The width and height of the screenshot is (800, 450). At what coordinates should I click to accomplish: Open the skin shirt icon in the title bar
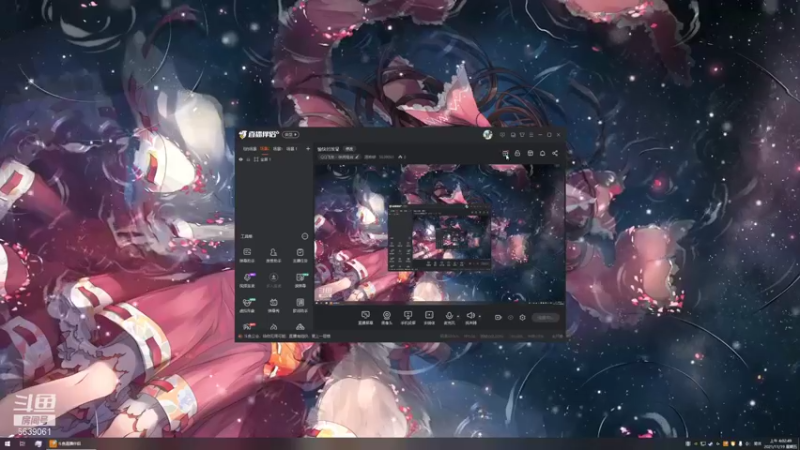pyautogui.click(x=522, y=135)
